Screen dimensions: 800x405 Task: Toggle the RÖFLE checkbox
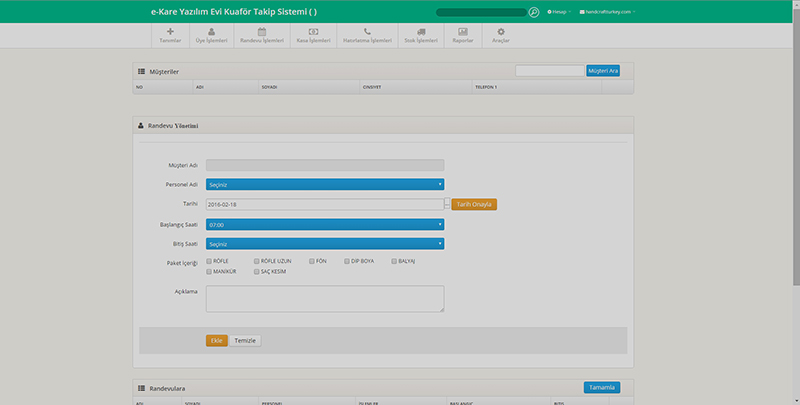pyautogui.click(x=209, y=261)
